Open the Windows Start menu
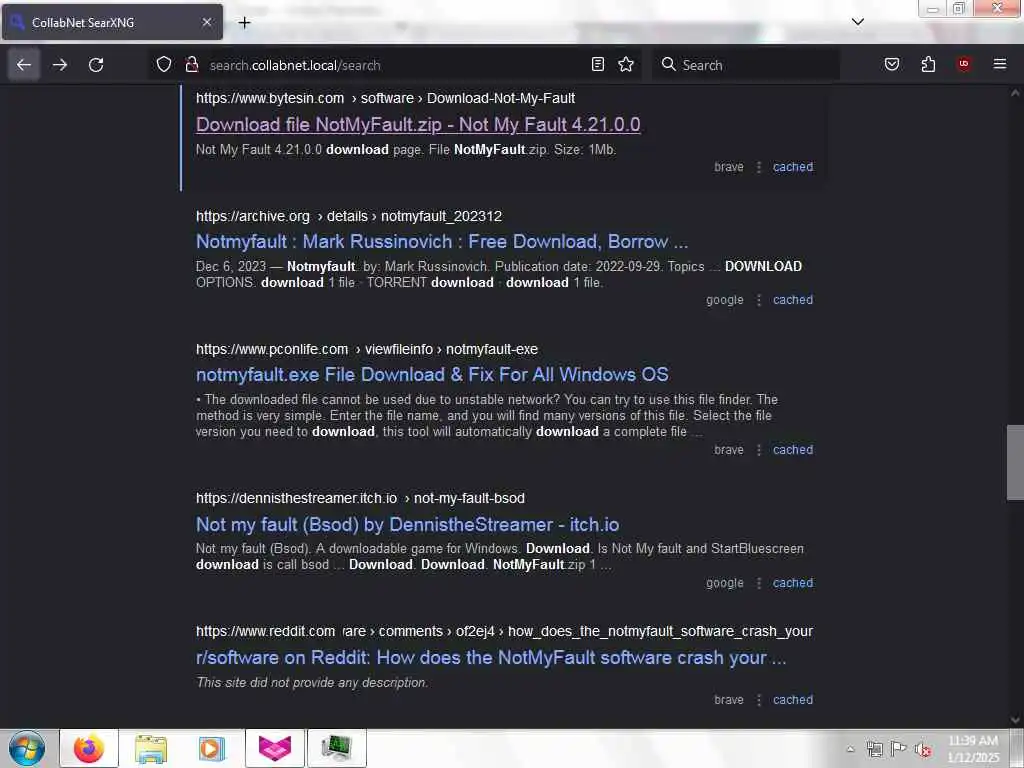The height and width of the screenshot is (768, 1024). point(27,748)
